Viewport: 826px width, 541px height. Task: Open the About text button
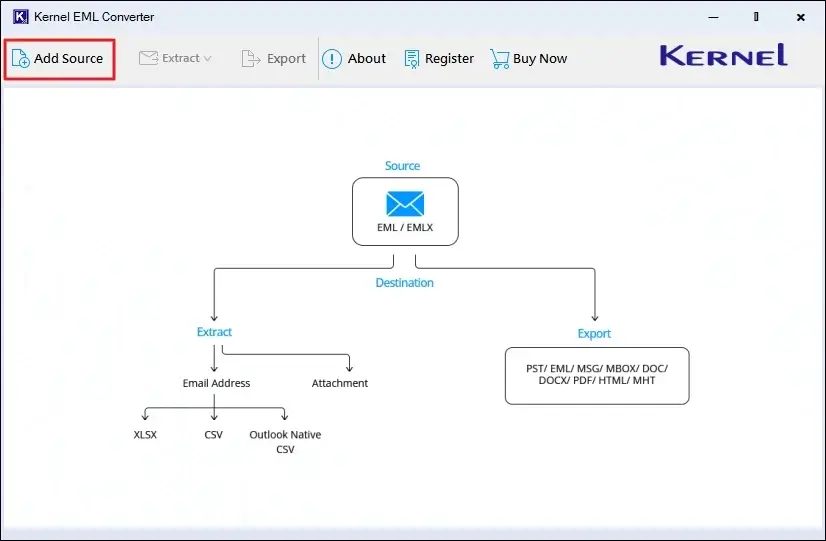[366, 59]
